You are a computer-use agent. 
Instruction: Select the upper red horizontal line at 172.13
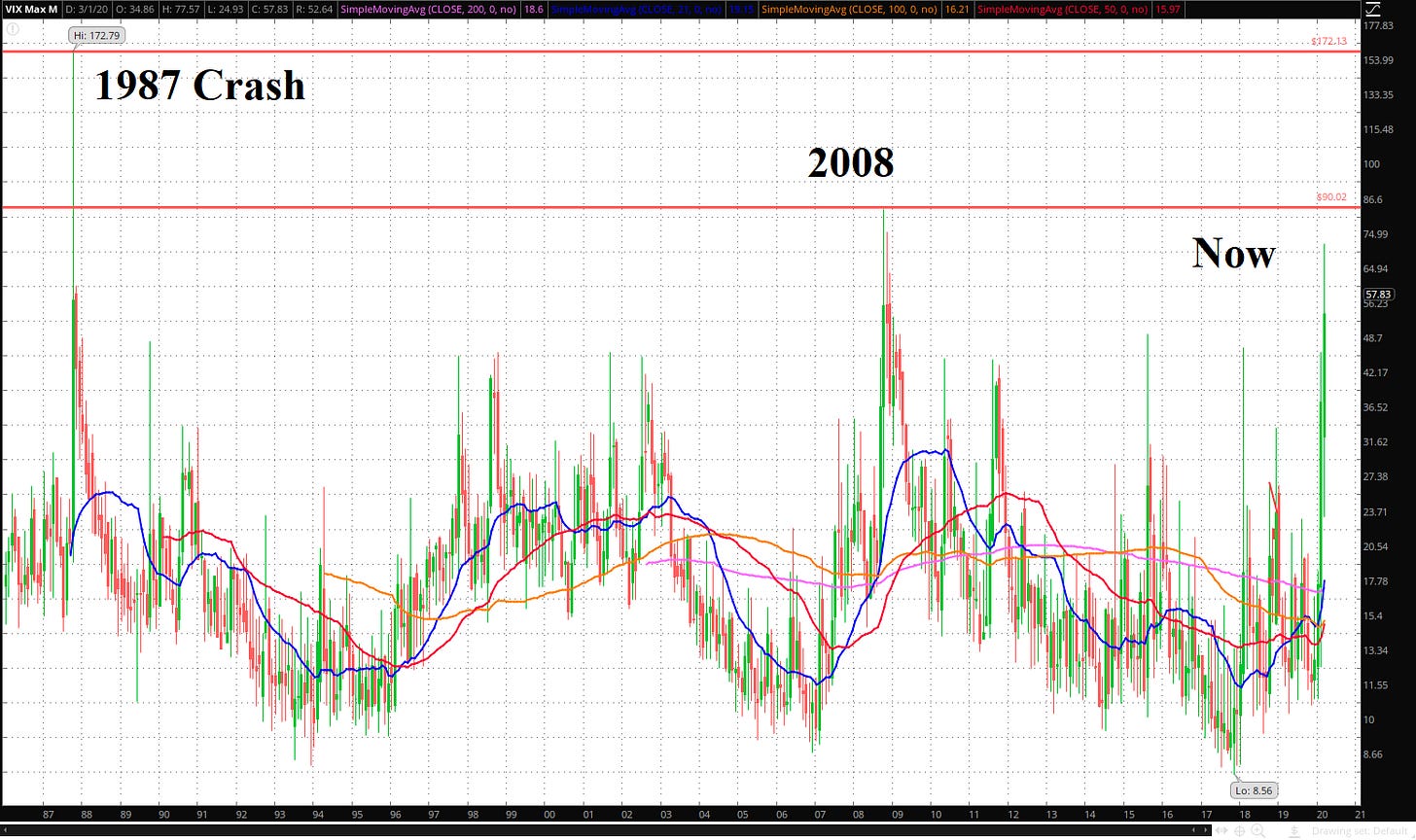(681, 52)
